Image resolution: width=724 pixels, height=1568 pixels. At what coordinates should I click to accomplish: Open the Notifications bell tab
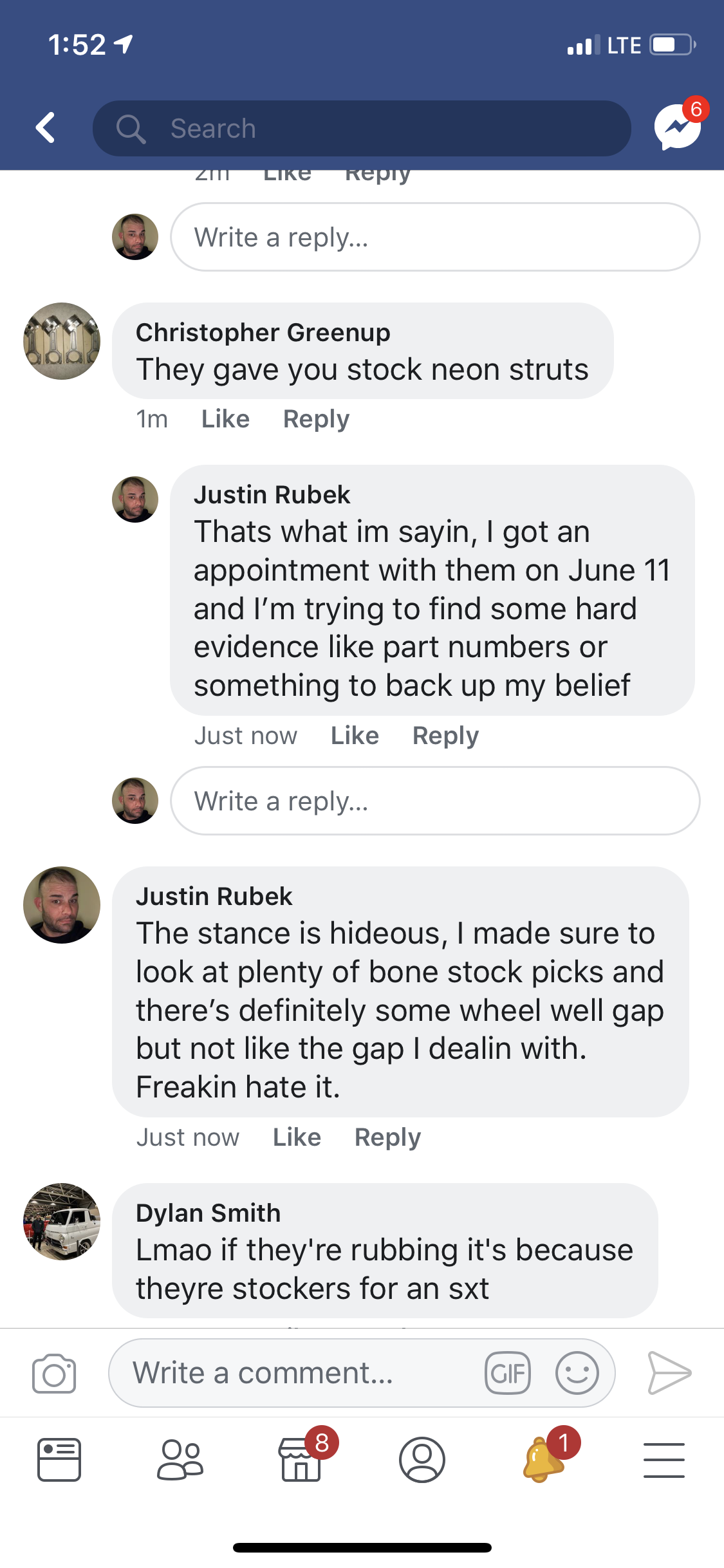(544, 1460)
